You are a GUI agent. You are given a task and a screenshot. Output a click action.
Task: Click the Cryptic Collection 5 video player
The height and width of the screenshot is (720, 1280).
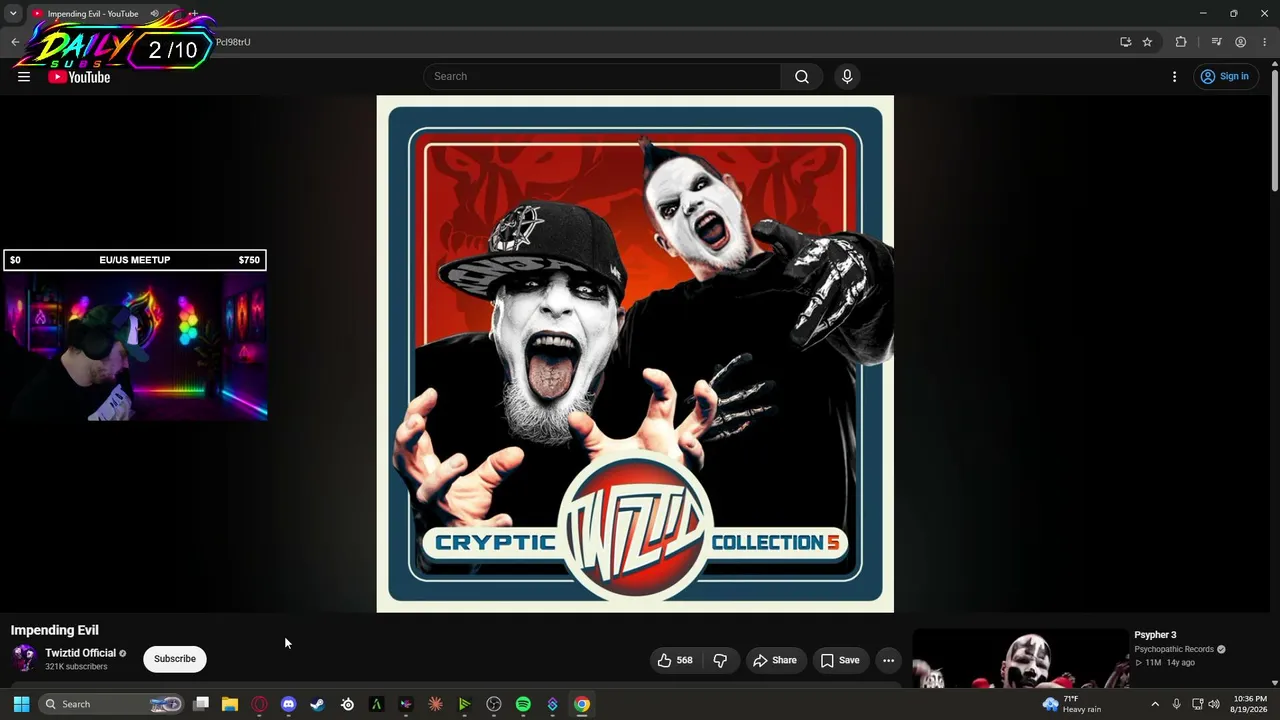pyautogui.click(x=635, y=354)
